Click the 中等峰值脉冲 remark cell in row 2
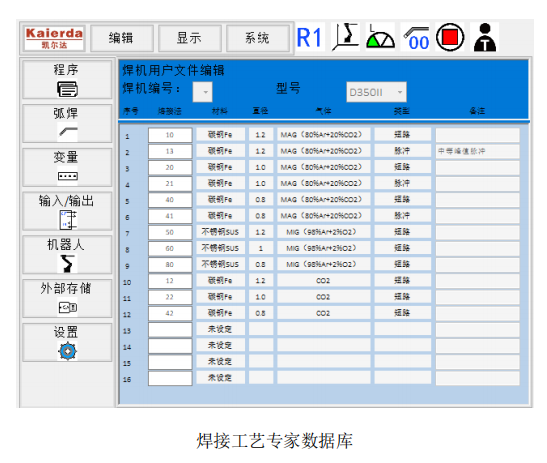This screenshot has height=463, width=547. click(x=477, y=151)
